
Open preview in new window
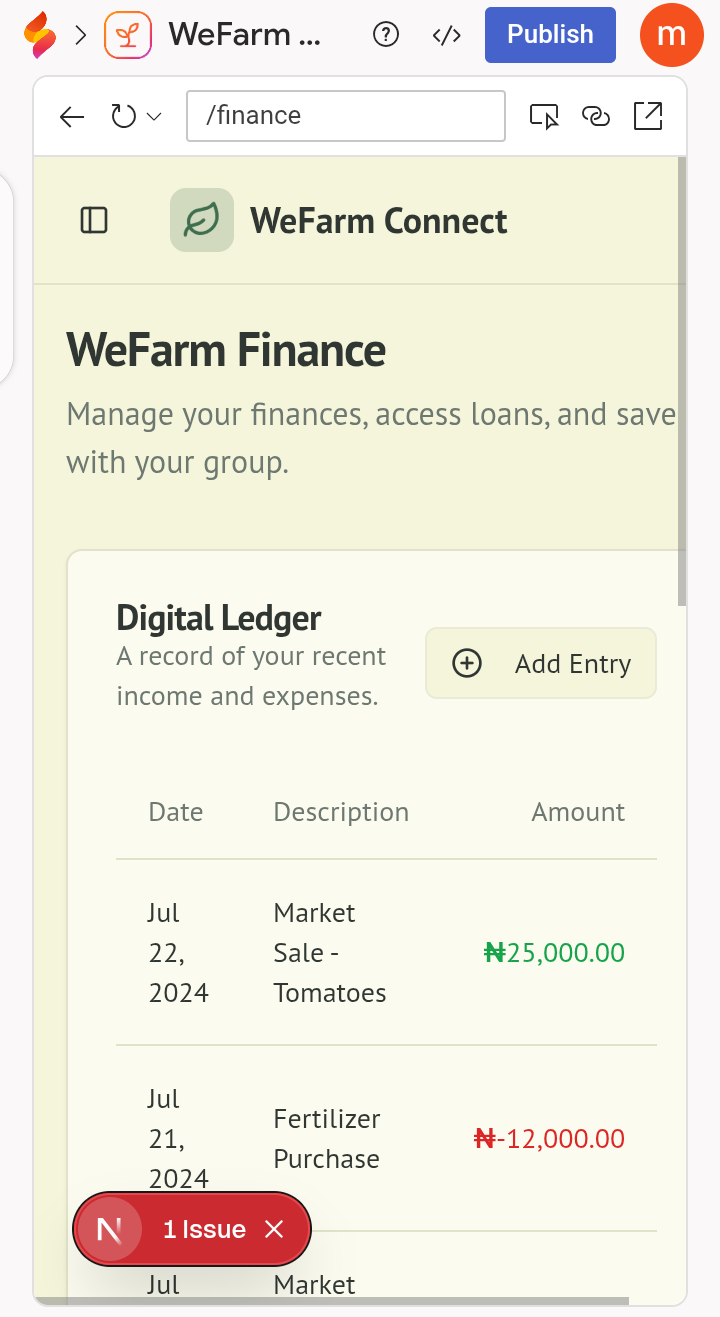pyautogui.click(x=648, y=116)
